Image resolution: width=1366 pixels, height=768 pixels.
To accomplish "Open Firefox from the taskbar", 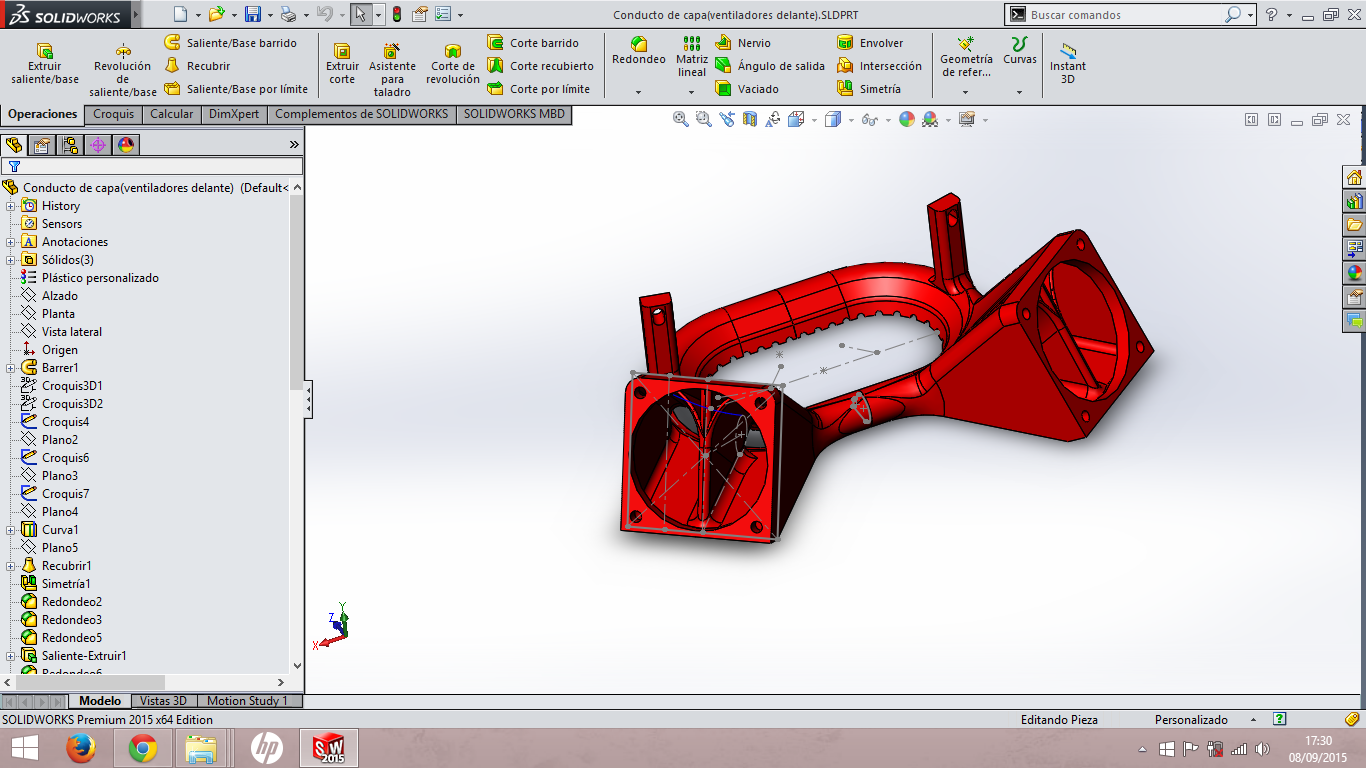I will [x=81, y=747].
